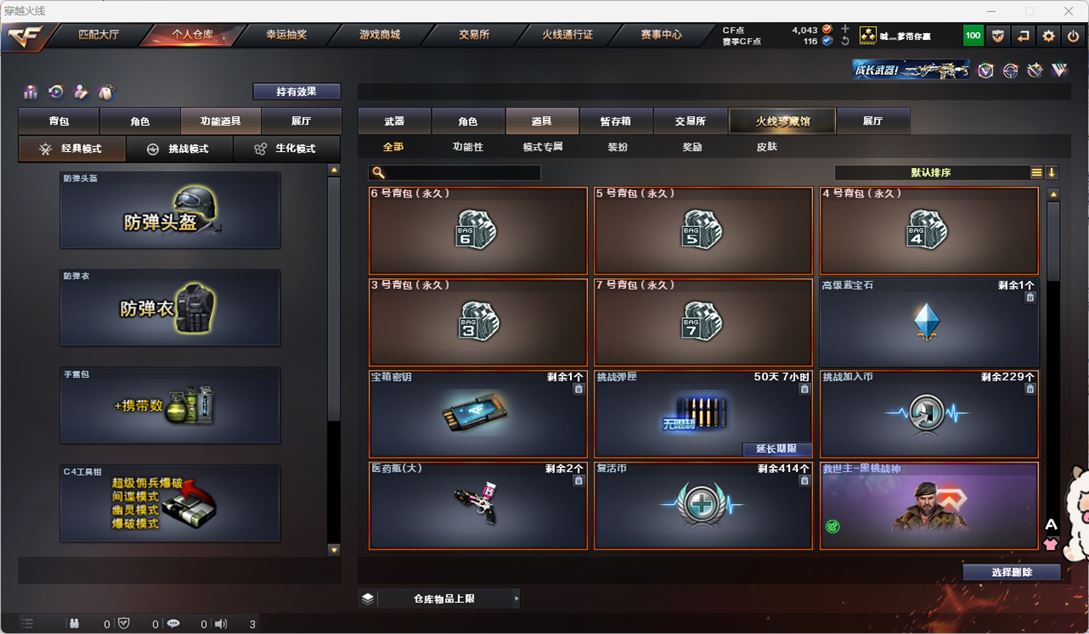The width and height of the screenshot is (1089, 634).
Task: Click the plus icon beside CF点
Action: coord(845,29)
